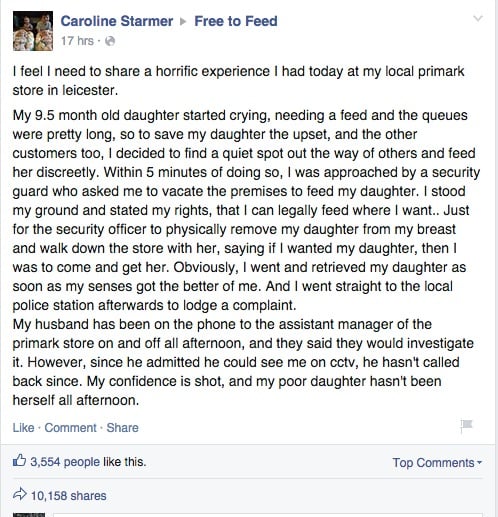Image resolution: width=498 pixels, height=517 pixels.
Task: Click the thumbs-up likes icon
Action: pyautogui.click(x=19, y=461)
